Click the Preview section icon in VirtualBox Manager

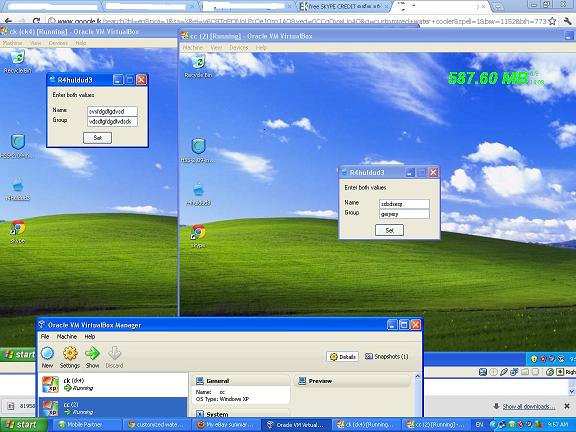coord(302,381)
